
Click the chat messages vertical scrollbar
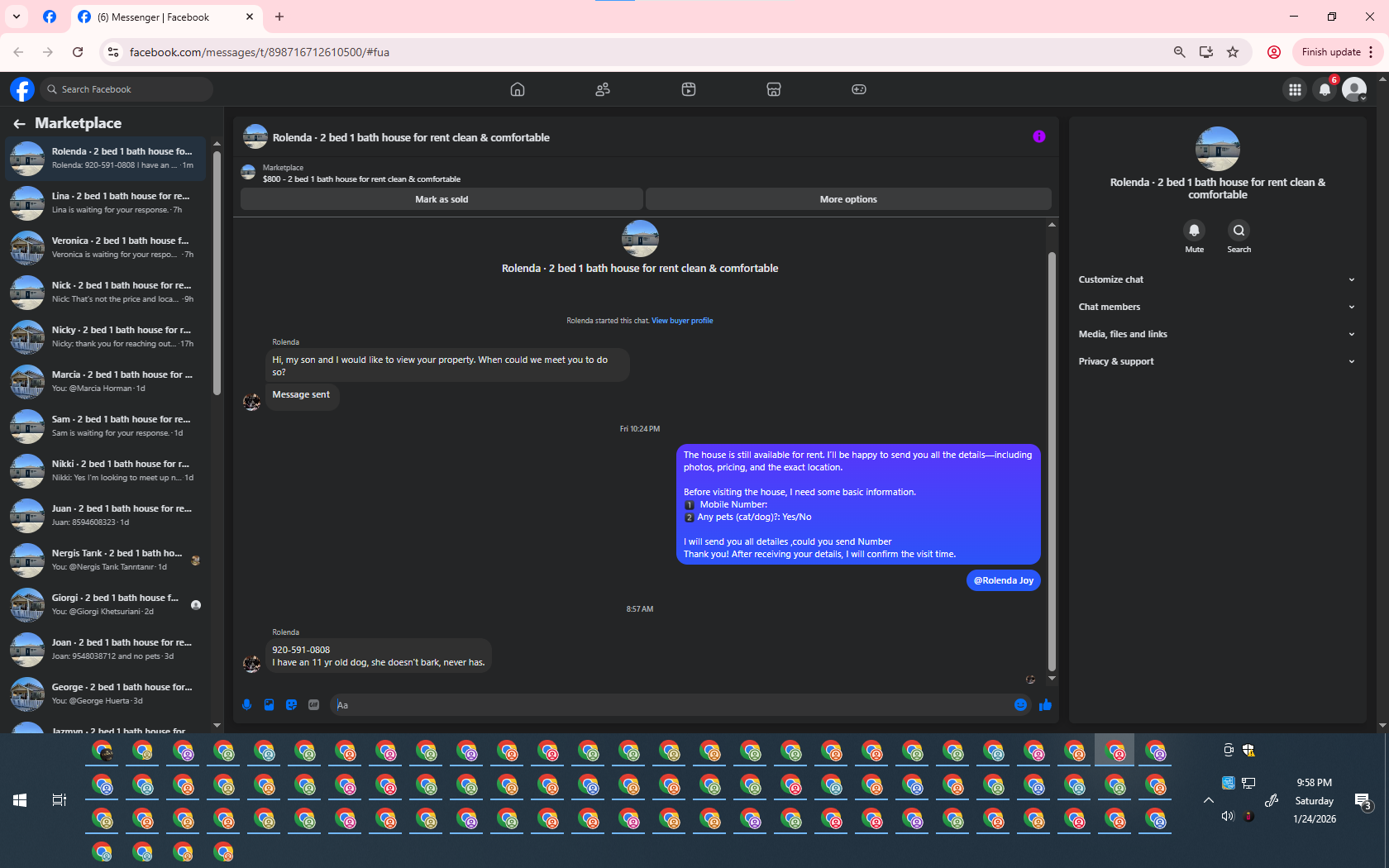[x=1052, y=461]
